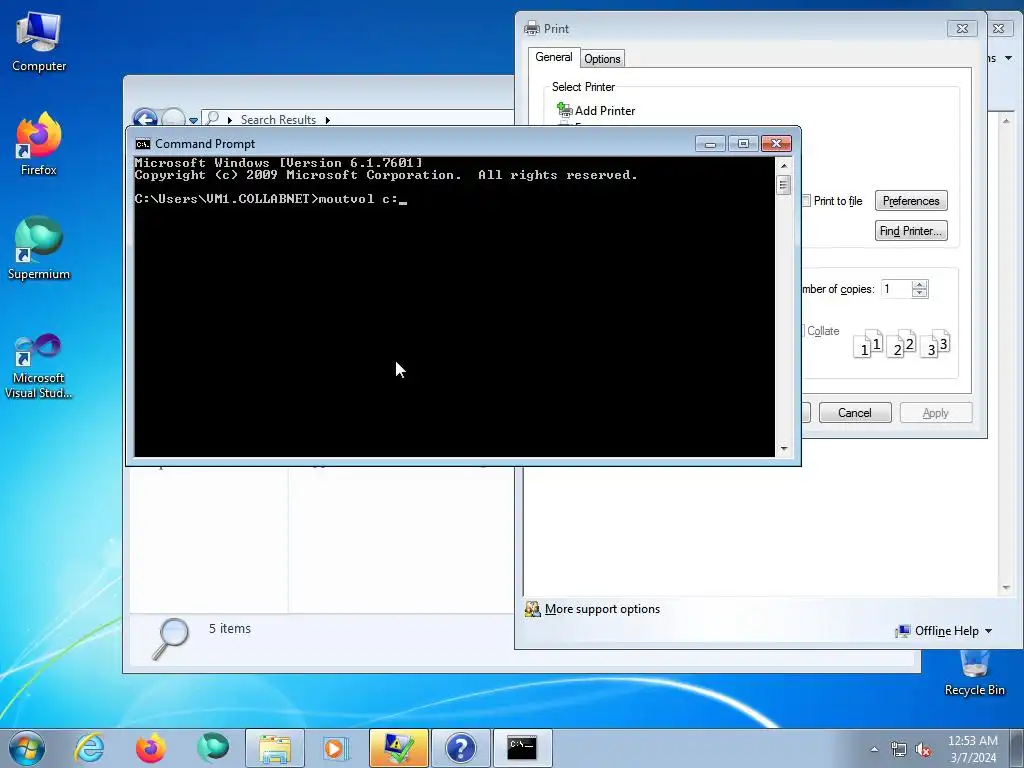Open recent pages dropdown in Explorer
Image resolution: width=1024 pixels, height=768 pixels.
point(193,120)
